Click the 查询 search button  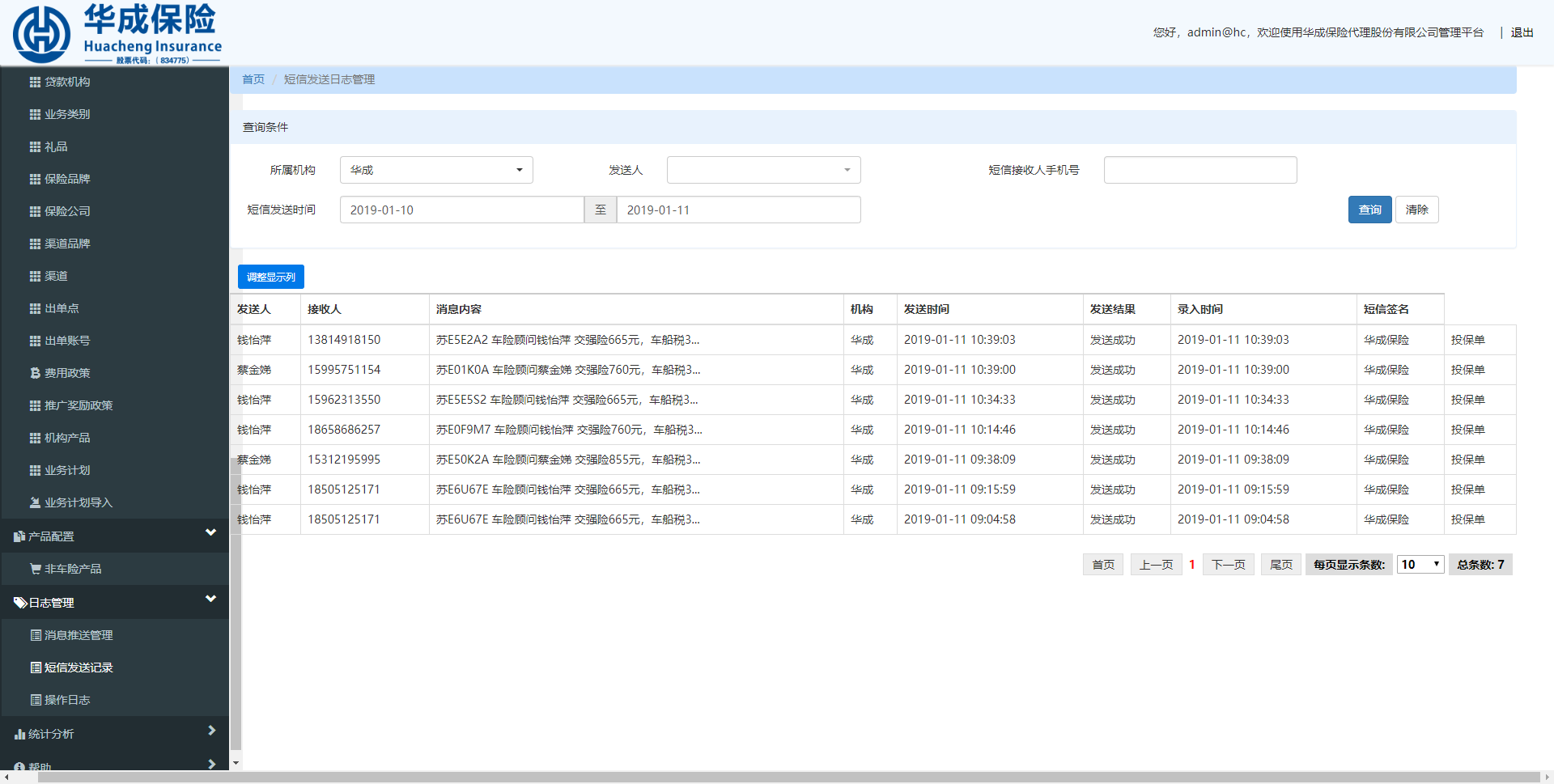coord(1369,210)
